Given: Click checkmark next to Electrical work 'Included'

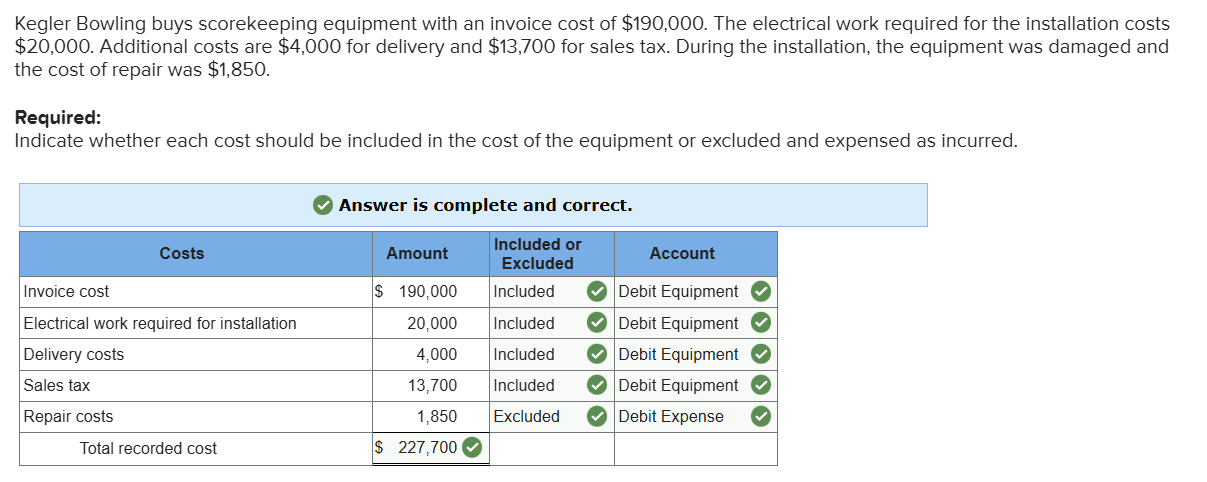Looking at the screenshot, I should click(596, 323).
